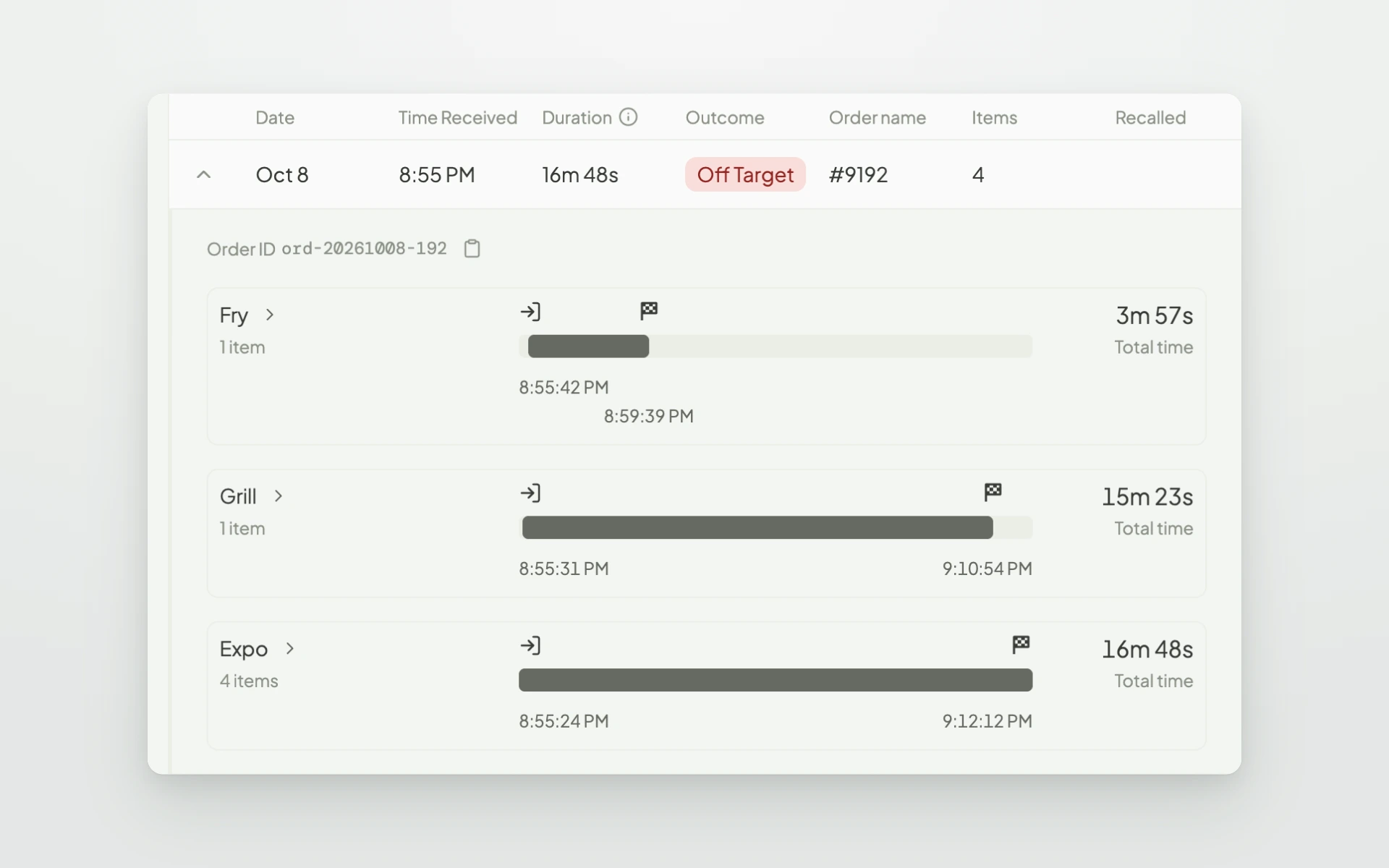The width and height of the screenshot is (1389, 868).
Task: Click the Fry station start arrow icon
Action: point(530,312)
